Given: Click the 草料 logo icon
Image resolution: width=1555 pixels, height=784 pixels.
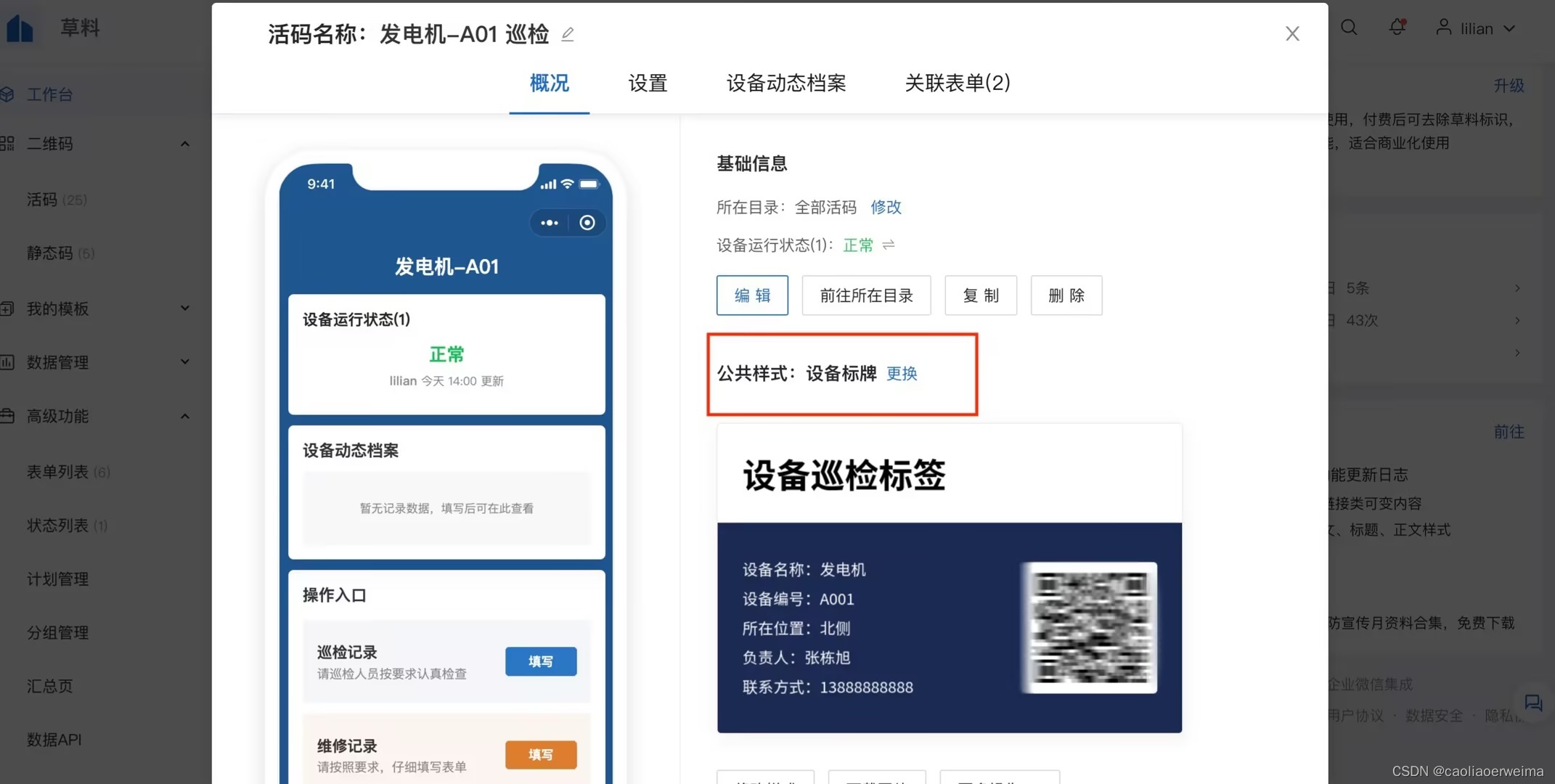Looking at the screenshot, I should pyautogui.click(x=20, y=28).
